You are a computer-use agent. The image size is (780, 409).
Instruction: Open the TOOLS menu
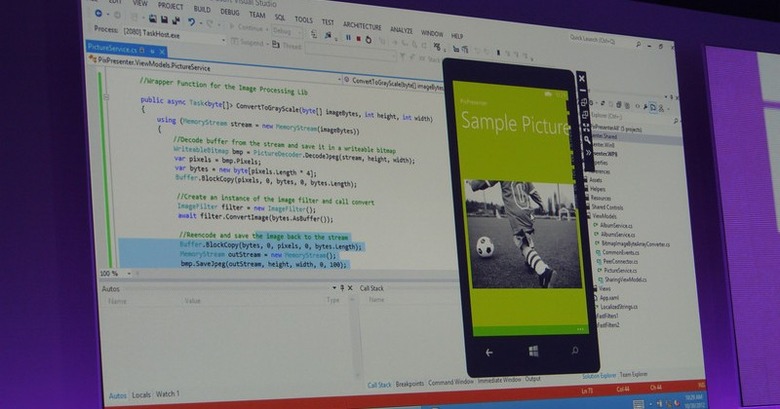tap(303, 19)
